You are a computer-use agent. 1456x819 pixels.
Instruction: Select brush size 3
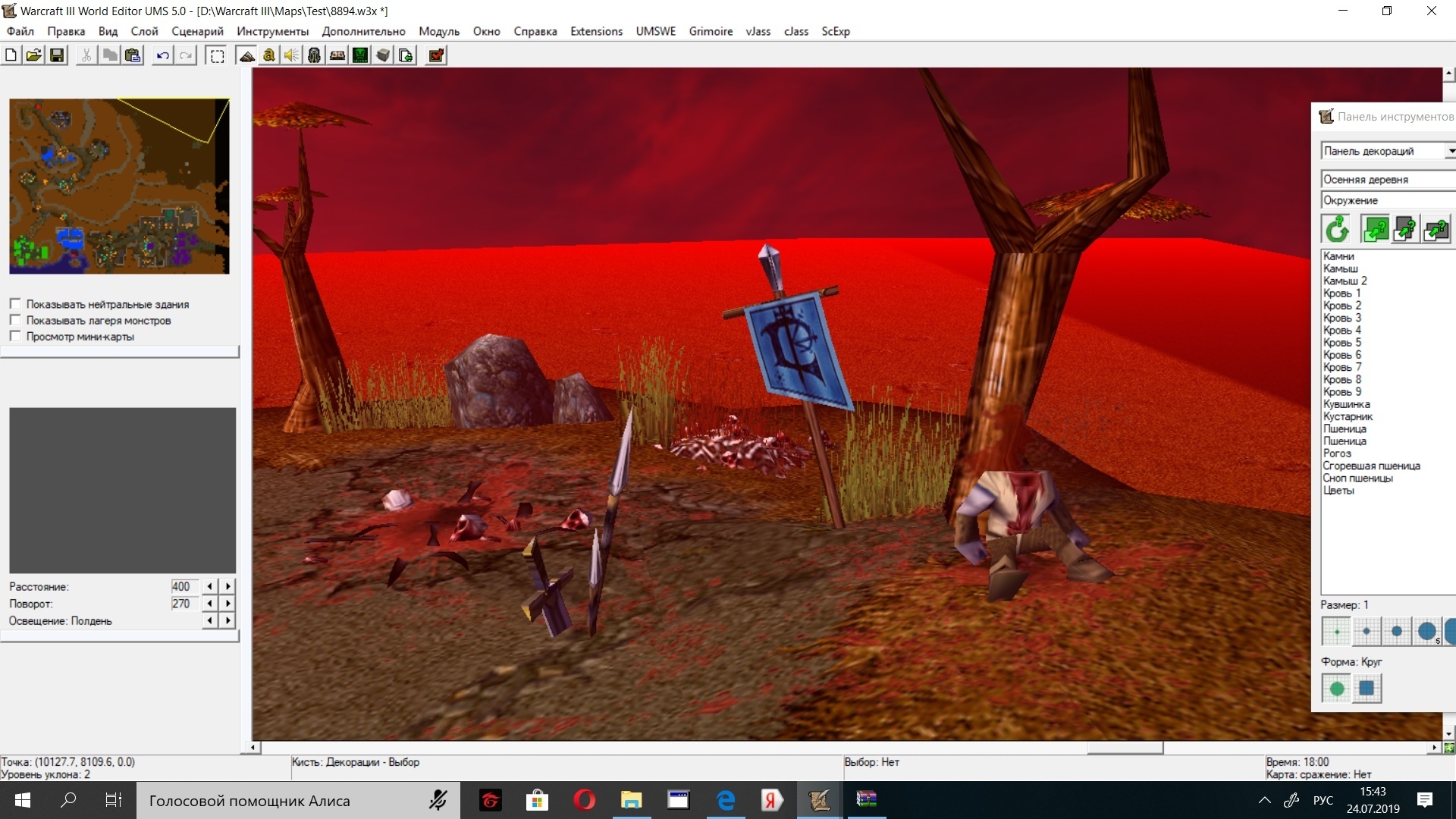click(x=1397, y=631)
